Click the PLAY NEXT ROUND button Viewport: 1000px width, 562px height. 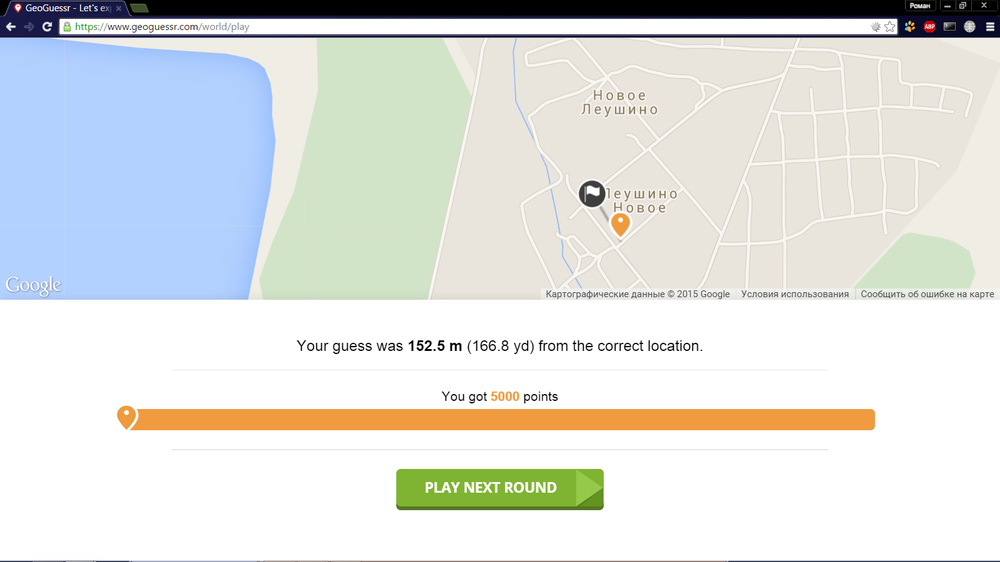(x=499, y=489)
